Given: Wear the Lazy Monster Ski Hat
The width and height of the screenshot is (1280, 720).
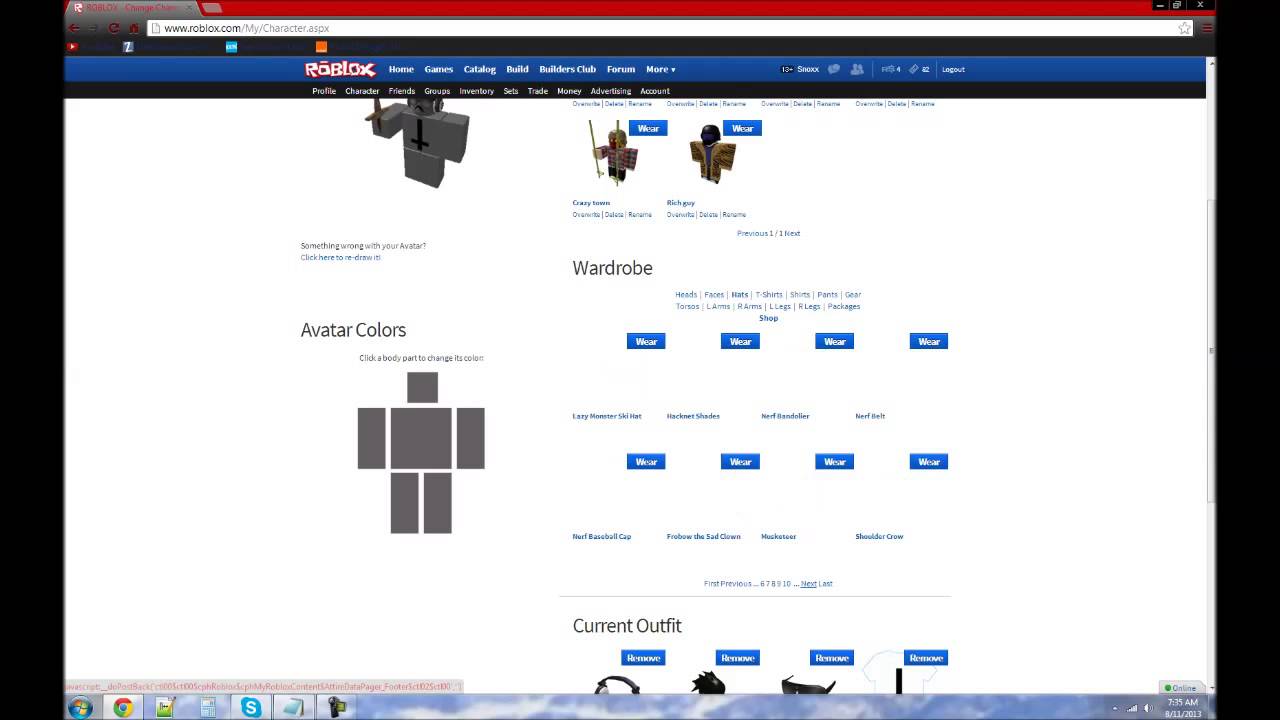Looking at the screenshot, I should click(646, 341).
